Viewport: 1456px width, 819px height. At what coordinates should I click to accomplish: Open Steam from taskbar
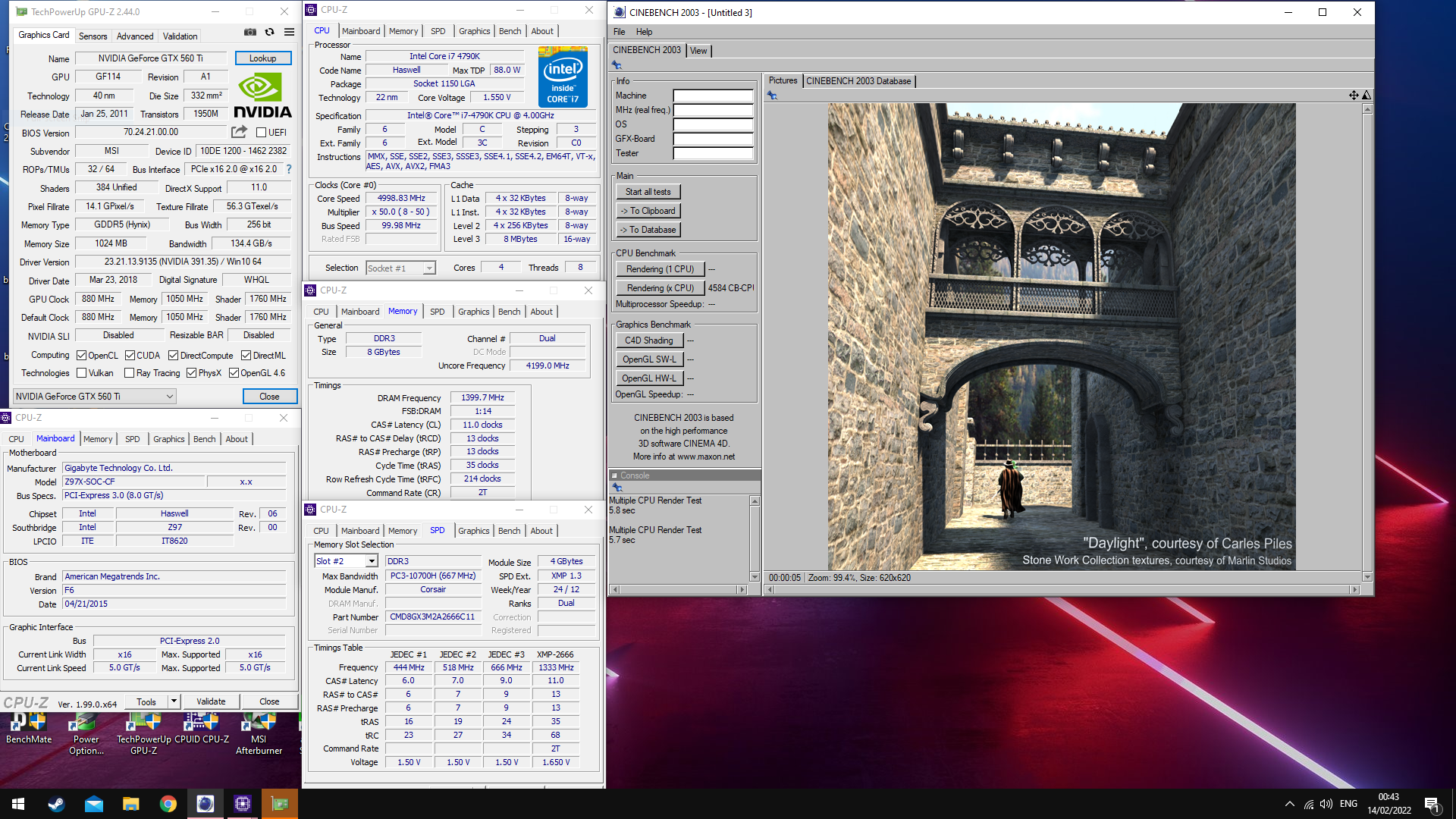coord(56,804)
